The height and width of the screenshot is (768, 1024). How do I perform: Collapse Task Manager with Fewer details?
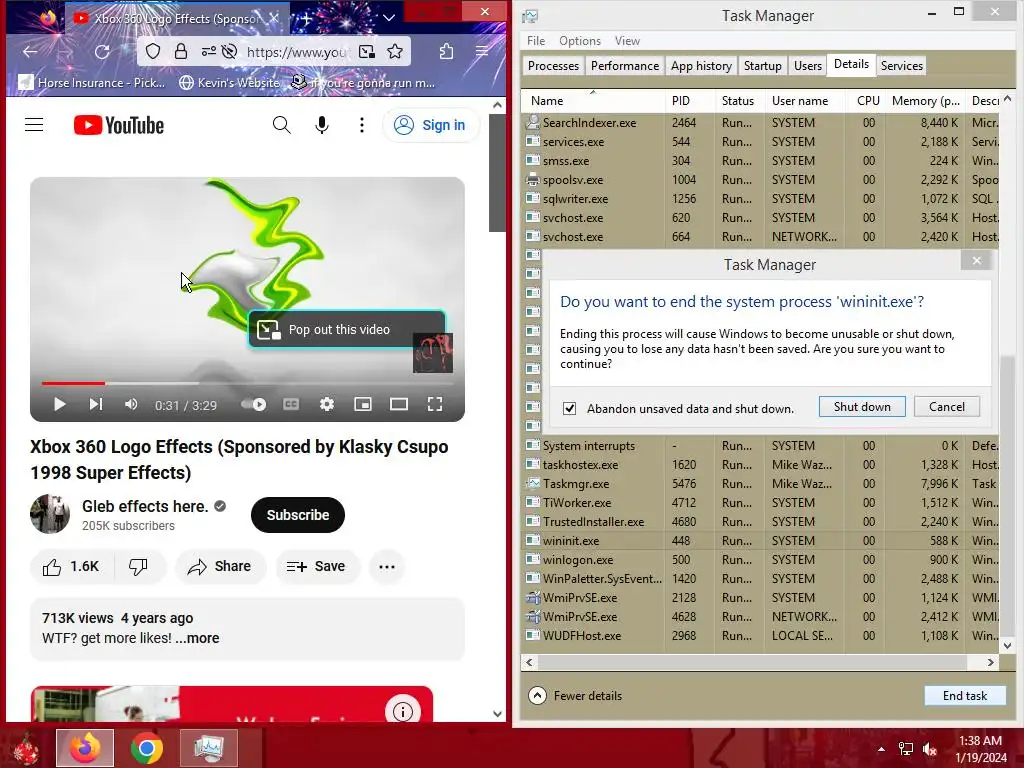pos(575,696)
